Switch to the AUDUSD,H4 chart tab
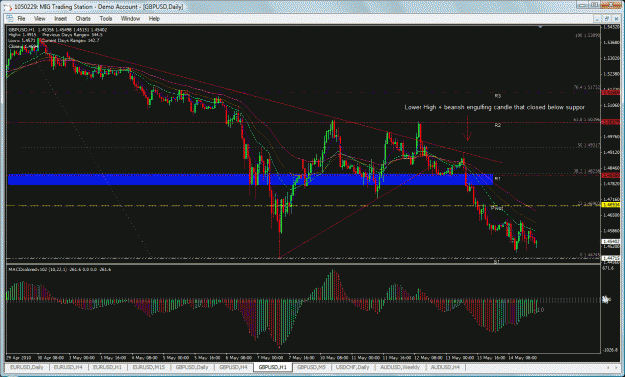Viewport: 625px width, 377px height. tap(445, 367)
